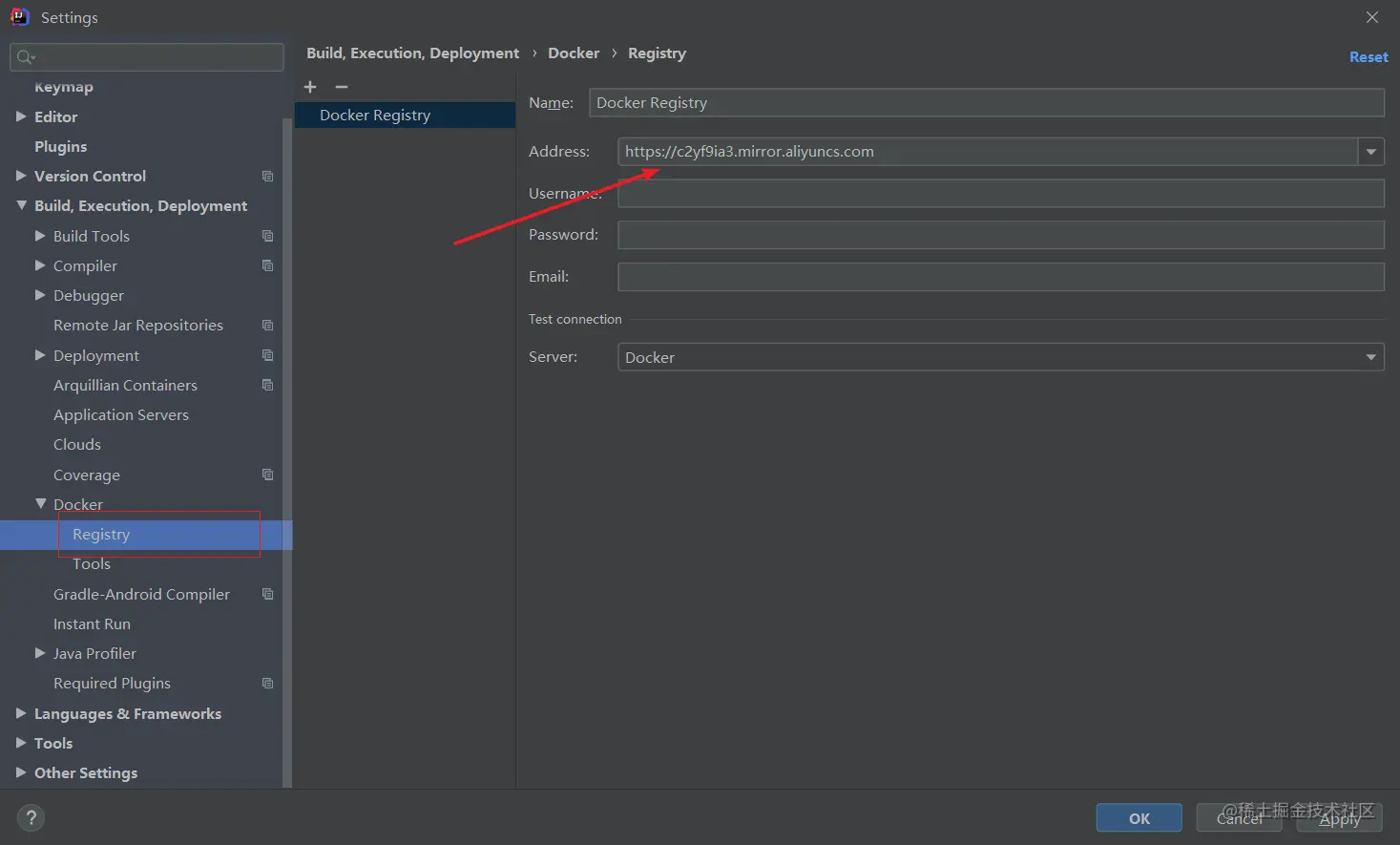Click the IntelliJ logo in the title bar

pyautogui.click(x=19, y=17)
